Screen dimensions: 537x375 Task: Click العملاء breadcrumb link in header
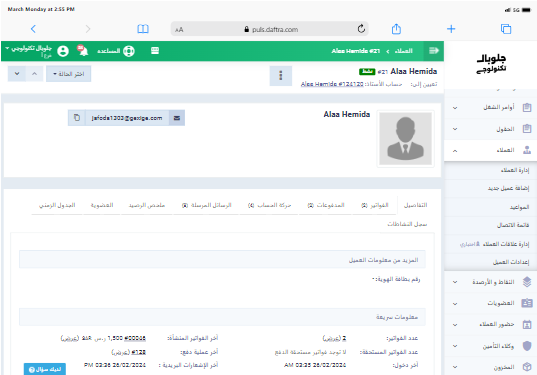tap(403, 51)
